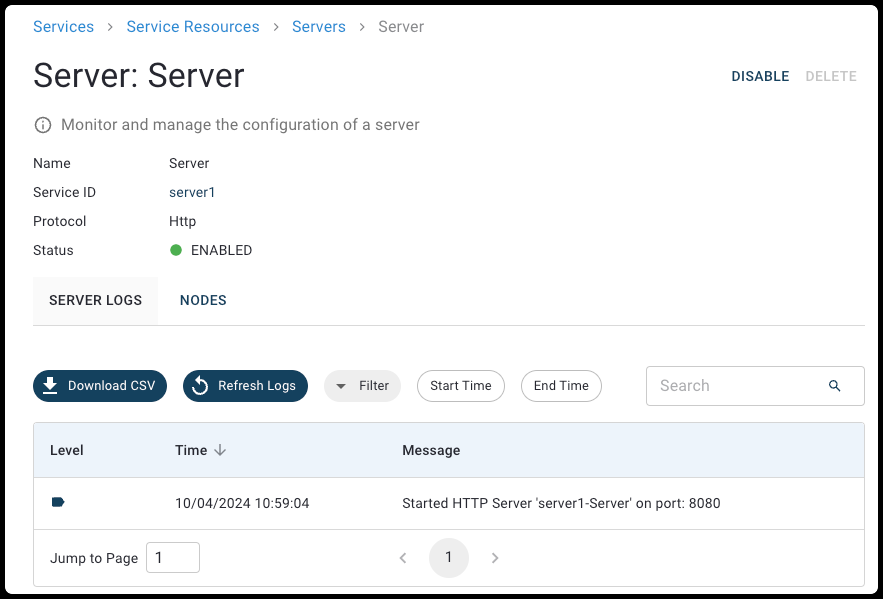Switch to the Nodes tab
The image size is (883, 599).
(203, 300)
